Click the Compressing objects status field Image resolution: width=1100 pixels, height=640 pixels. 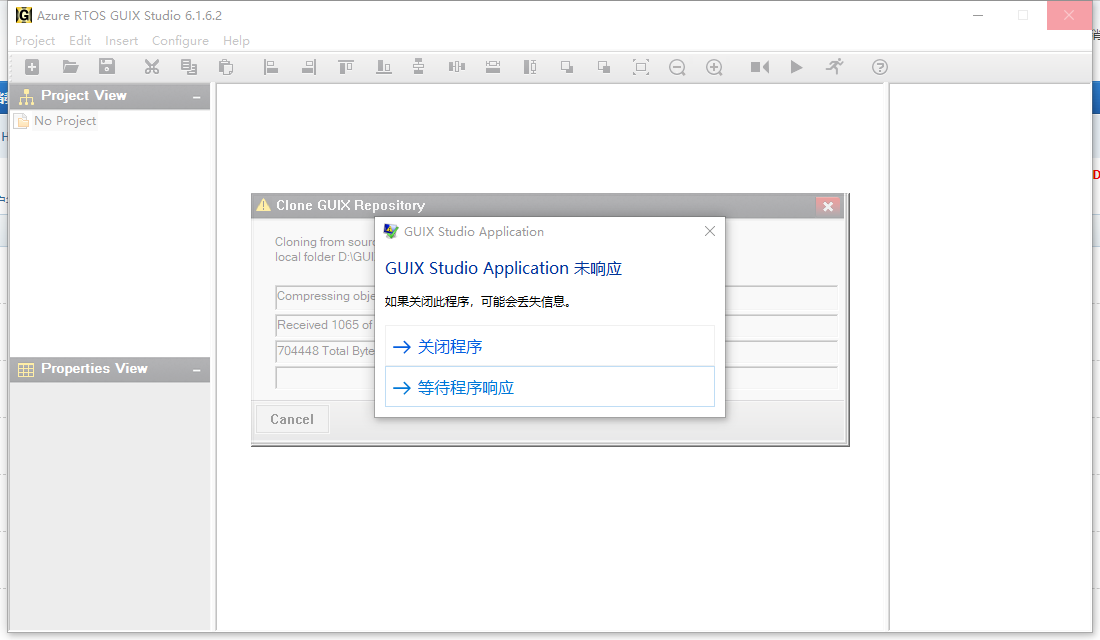pyautogui.click(x=556, y=297)
